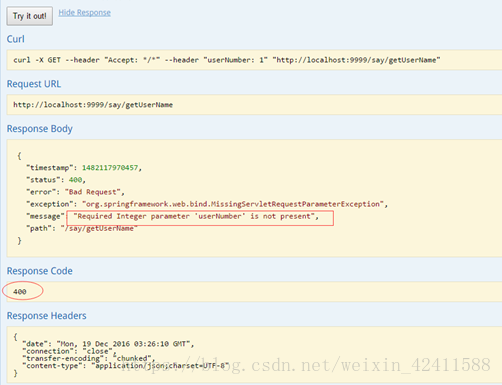502x385 pixels.
Task: Click the 400 response code value
Action: click(x=20, y=292)
